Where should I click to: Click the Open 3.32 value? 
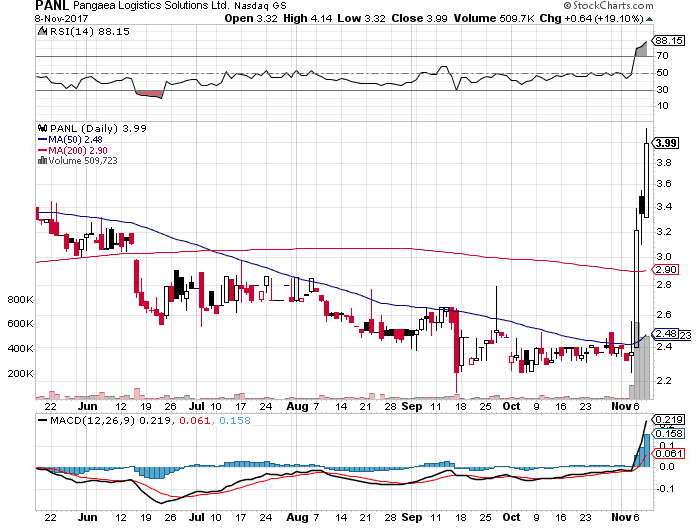coord(251,18)
